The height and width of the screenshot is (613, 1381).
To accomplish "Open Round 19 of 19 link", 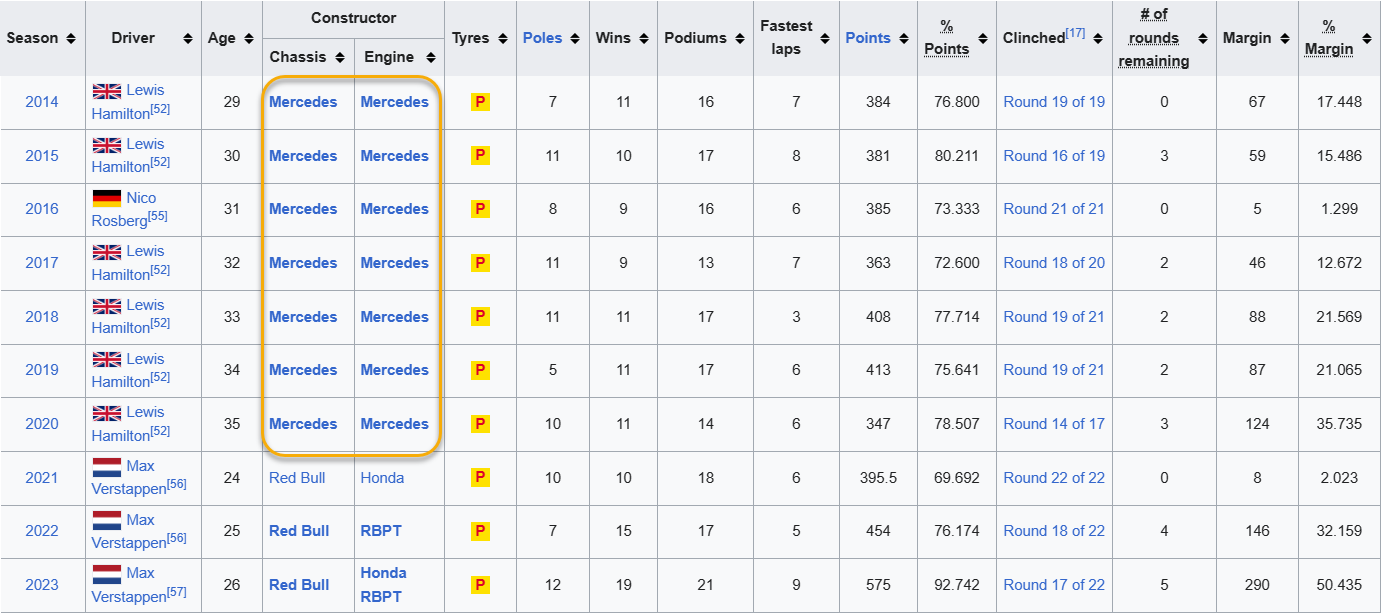I will tap(1054, 102).
